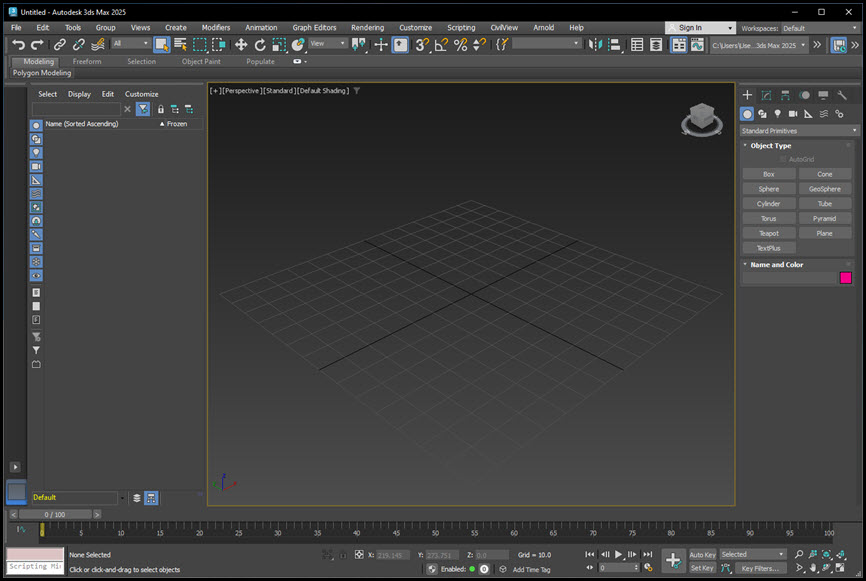Switch to the Object Paint ribbon tab
The width and height of the screenshot is (866, 581).
tap(201, 61)
